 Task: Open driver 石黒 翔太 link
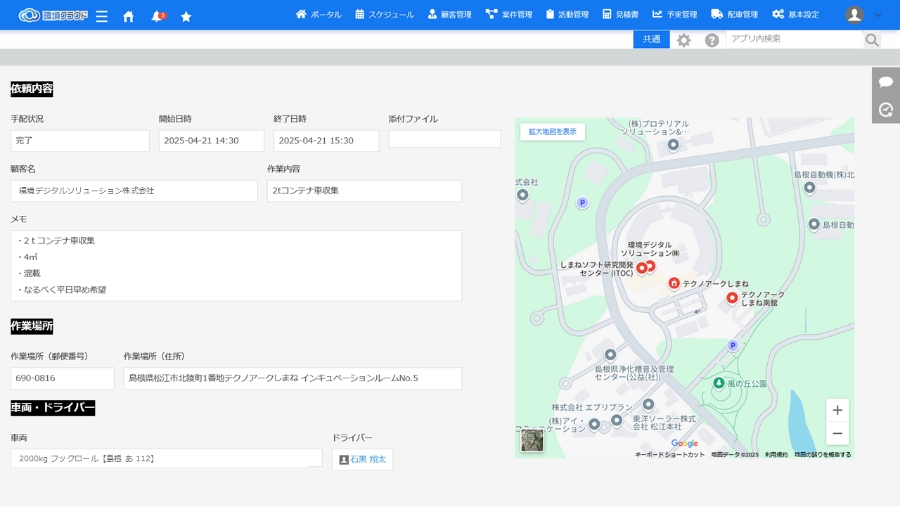(362, 459)
